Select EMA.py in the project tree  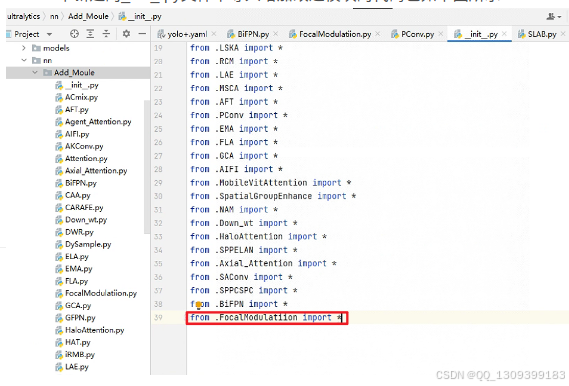[74, 269]
